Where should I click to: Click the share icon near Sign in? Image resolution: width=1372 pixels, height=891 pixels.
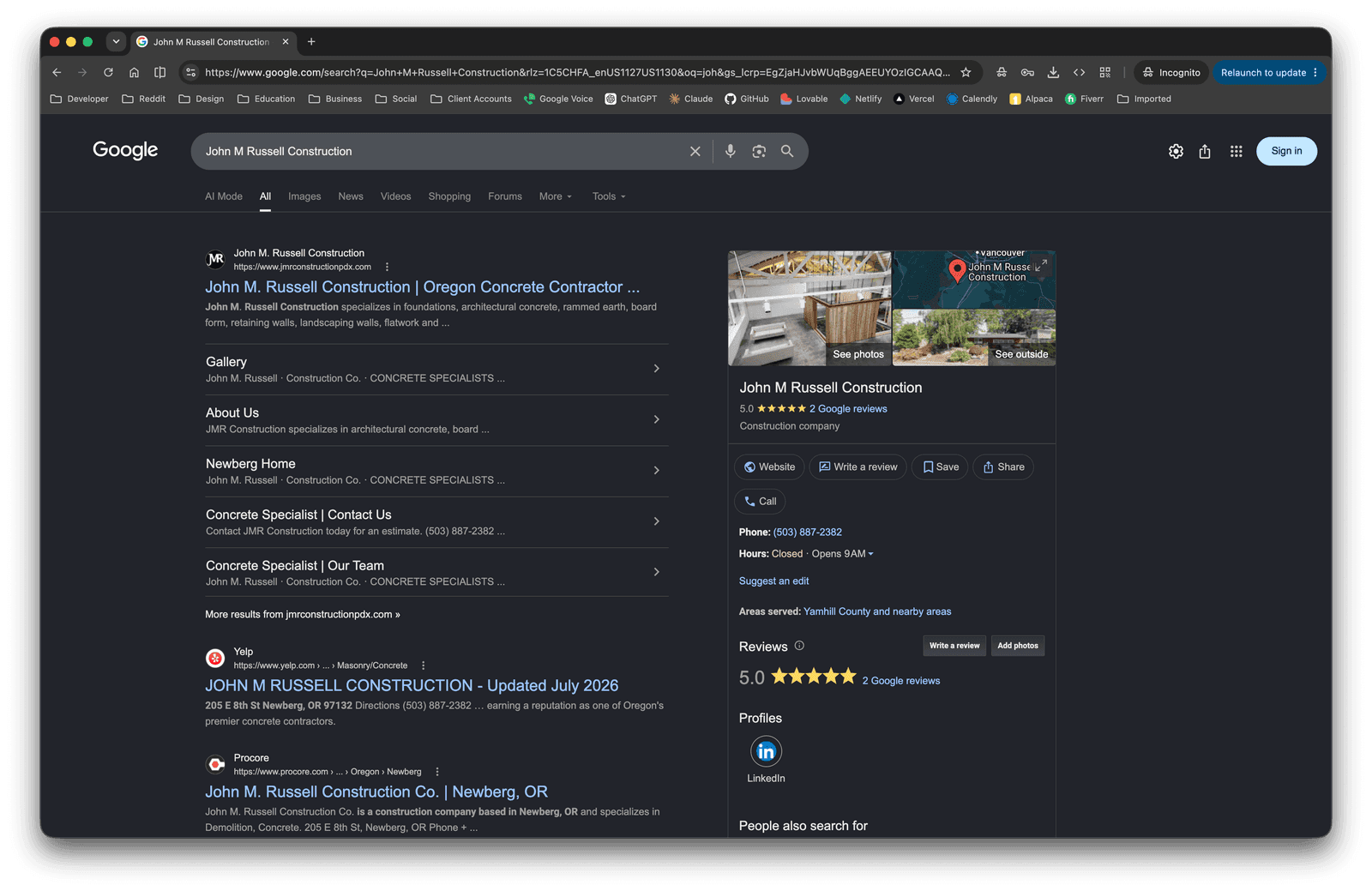point(1205,152)
